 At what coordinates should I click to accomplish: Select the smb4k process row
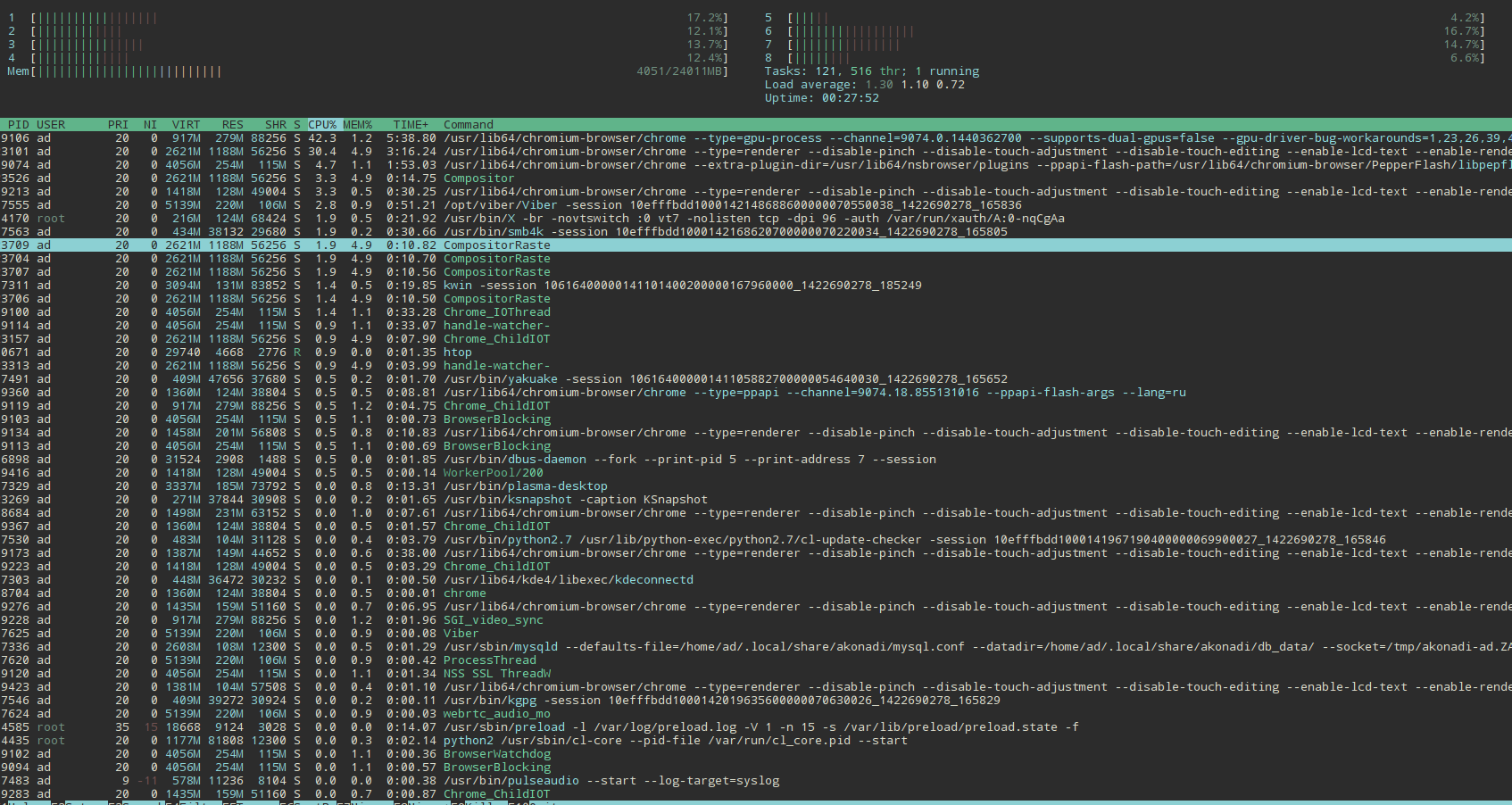click(x=756, y=232)
